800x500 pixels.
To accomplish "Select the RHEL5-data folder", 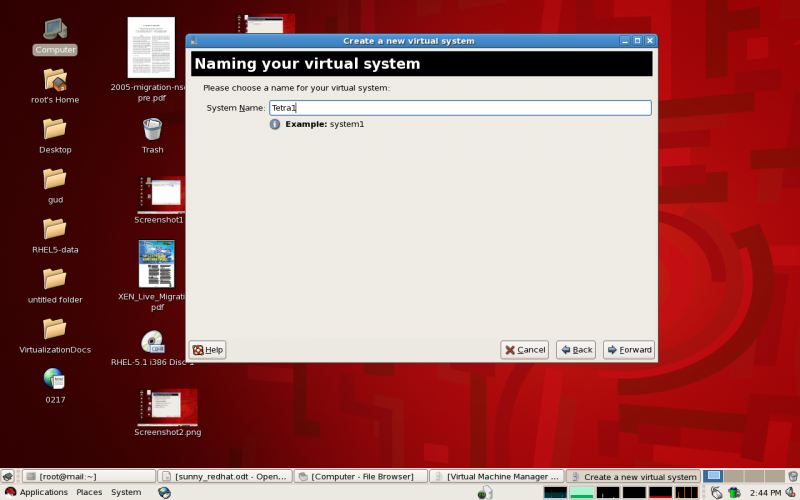I will 55,229.
